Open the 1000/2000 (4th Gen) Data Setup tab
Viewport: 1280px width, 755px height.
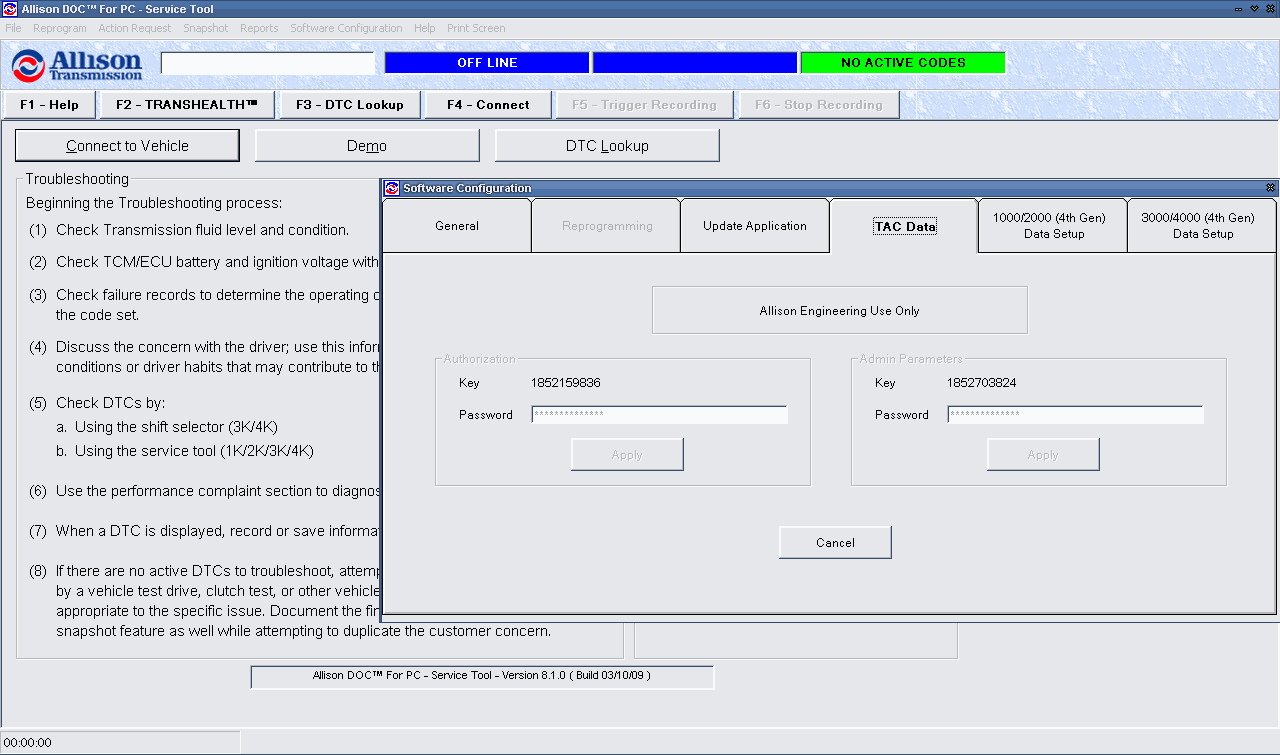1054,226
